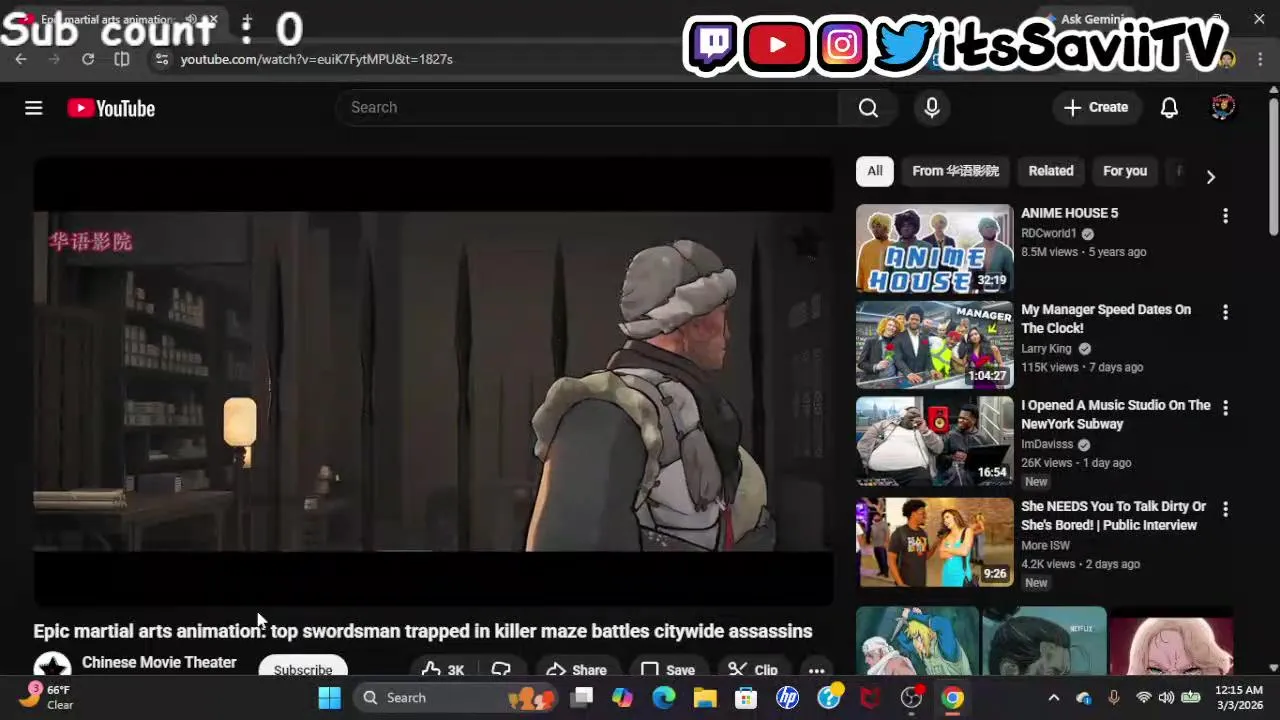Viewport: 1280px width, 720px height.
Task: Open I Opened A Music Studio thumbnail
Action: point(934,441)
